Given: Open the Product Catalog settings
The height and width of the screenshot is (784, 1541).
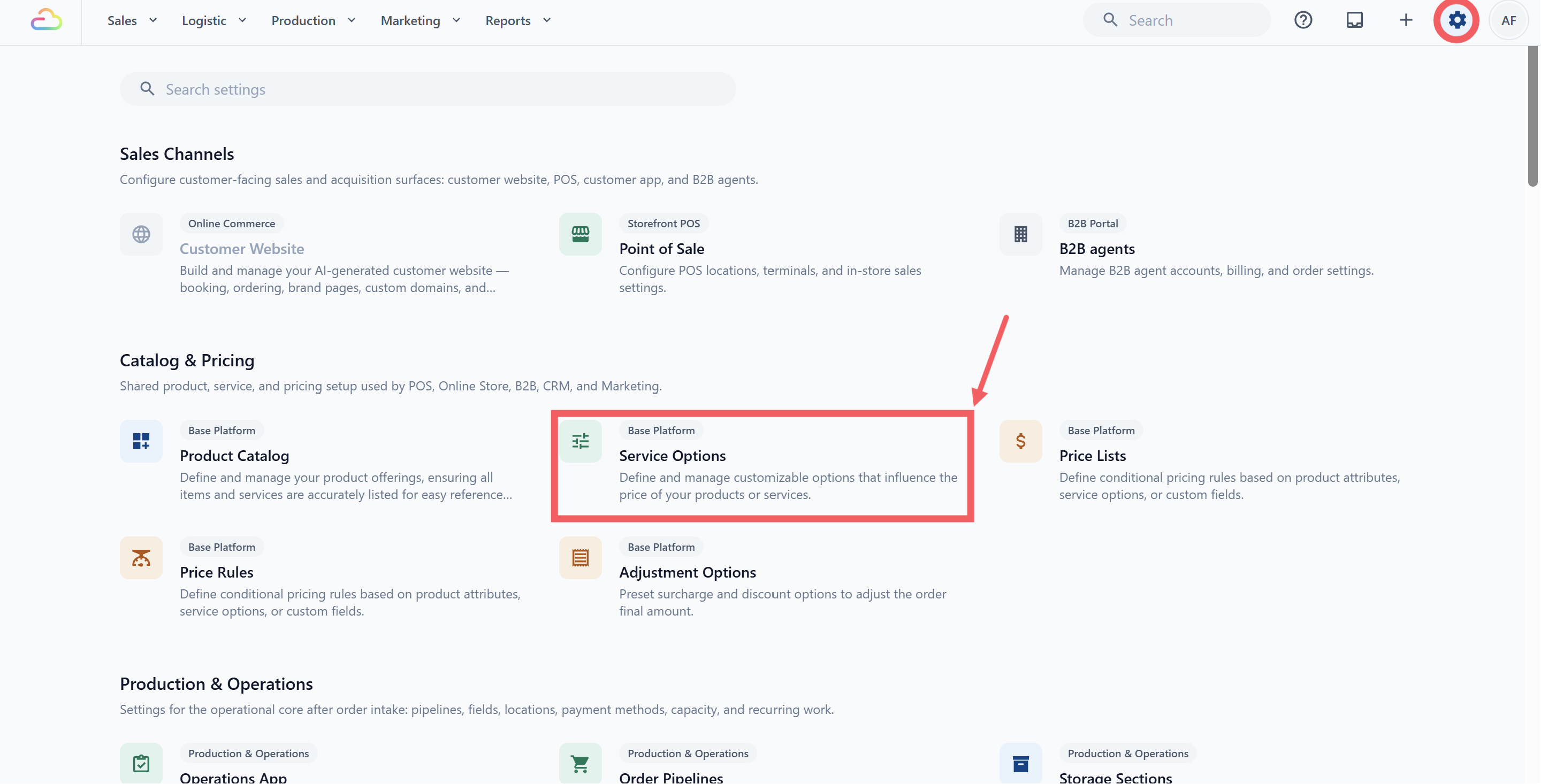Looking at the screenshot, I should click(234, 456).
